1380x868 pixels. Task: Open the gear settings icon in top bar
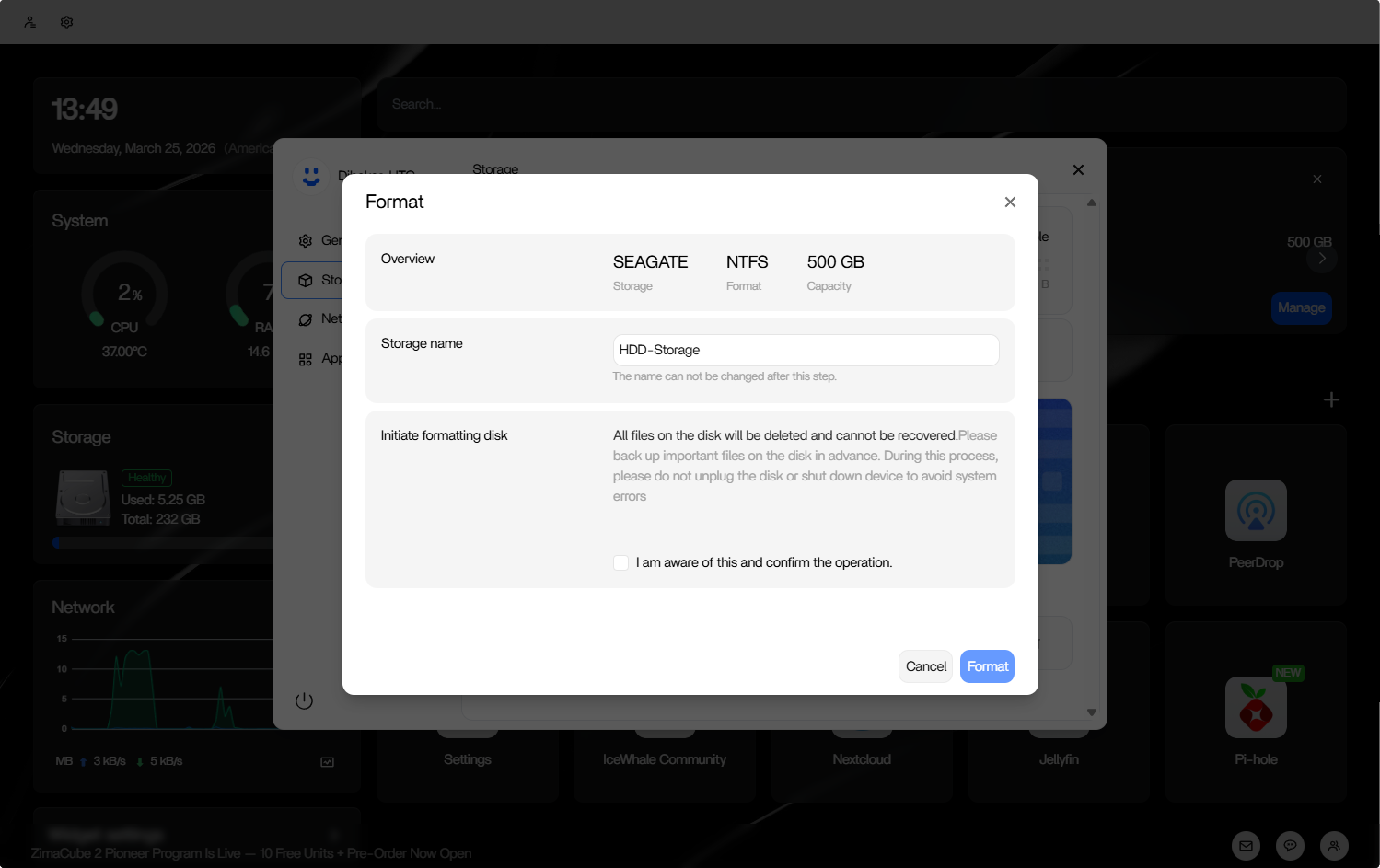(67, 22)
